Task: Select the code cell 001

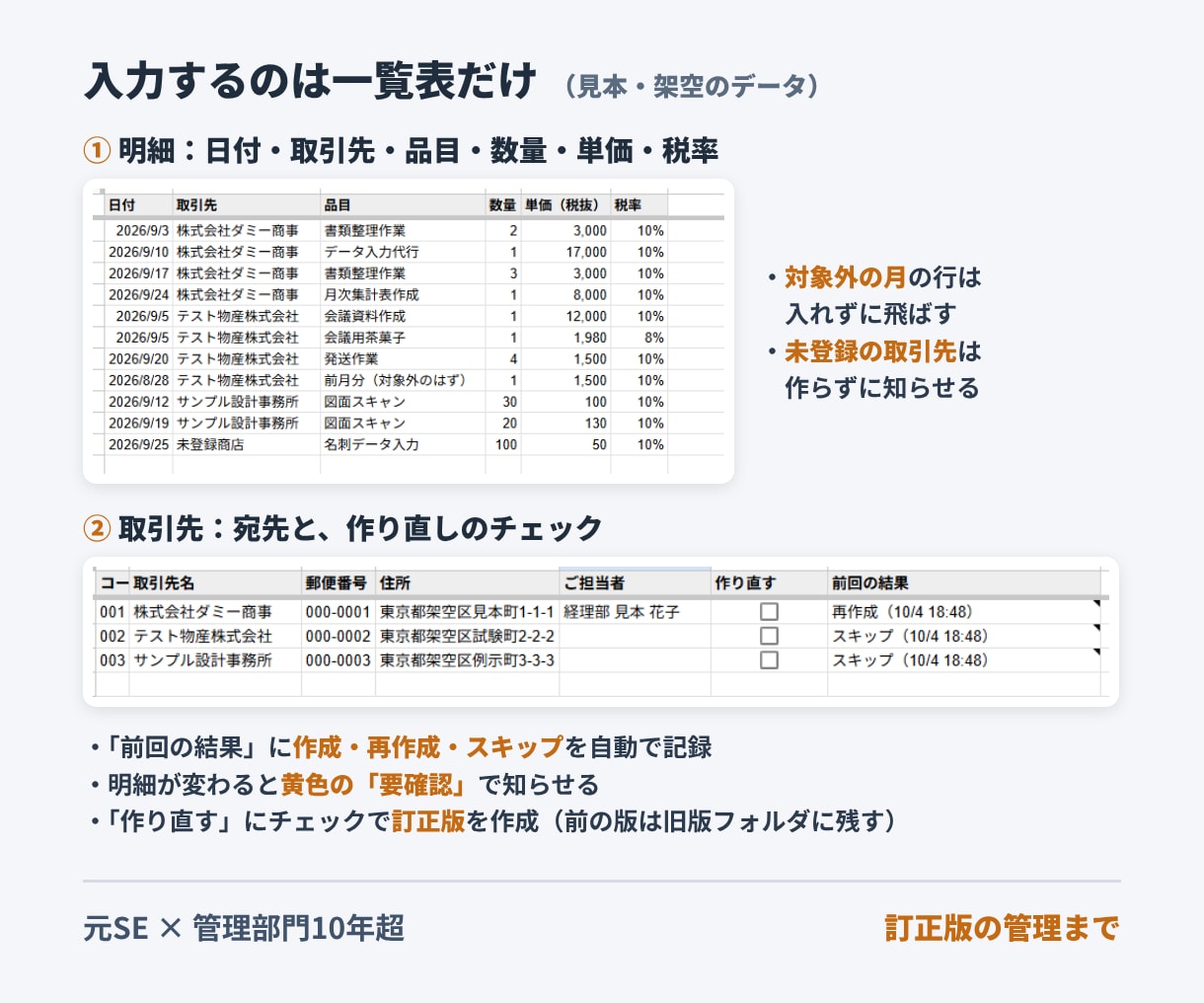Action: (113, 612)
